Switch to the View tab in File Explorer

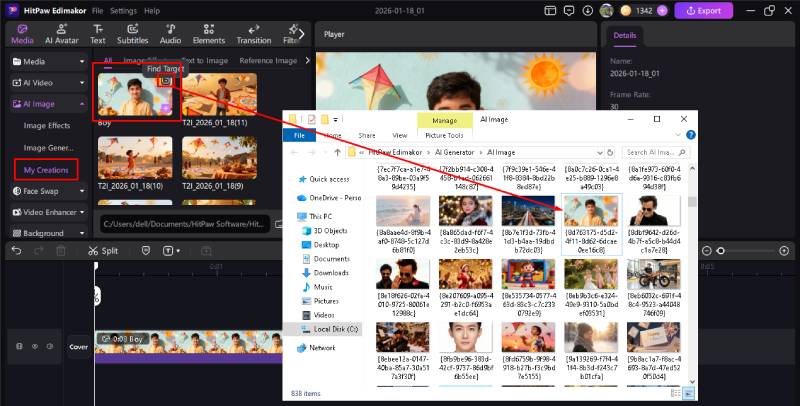click(399, 135)
